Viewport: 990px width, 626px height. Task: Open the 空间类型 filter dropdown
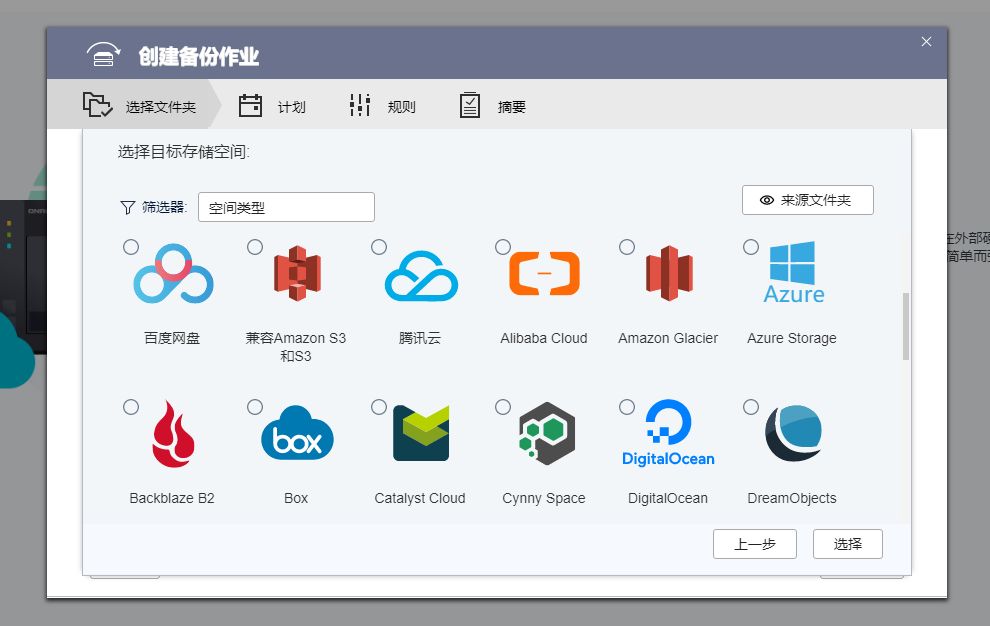click(x=286, y=208)
